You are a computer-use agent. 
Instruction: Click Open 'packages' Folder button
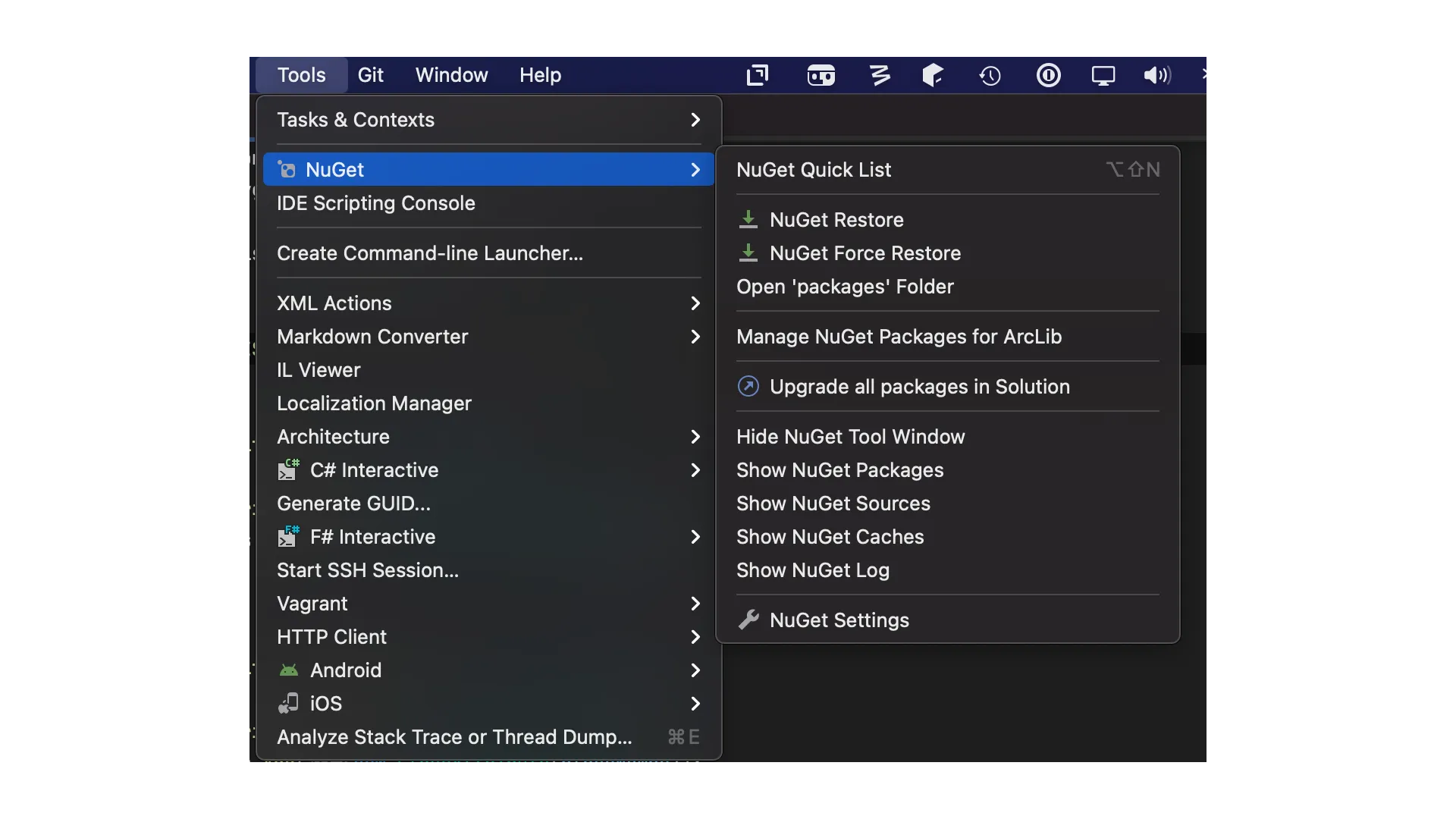pyautogui.click(x=845, y=286)
